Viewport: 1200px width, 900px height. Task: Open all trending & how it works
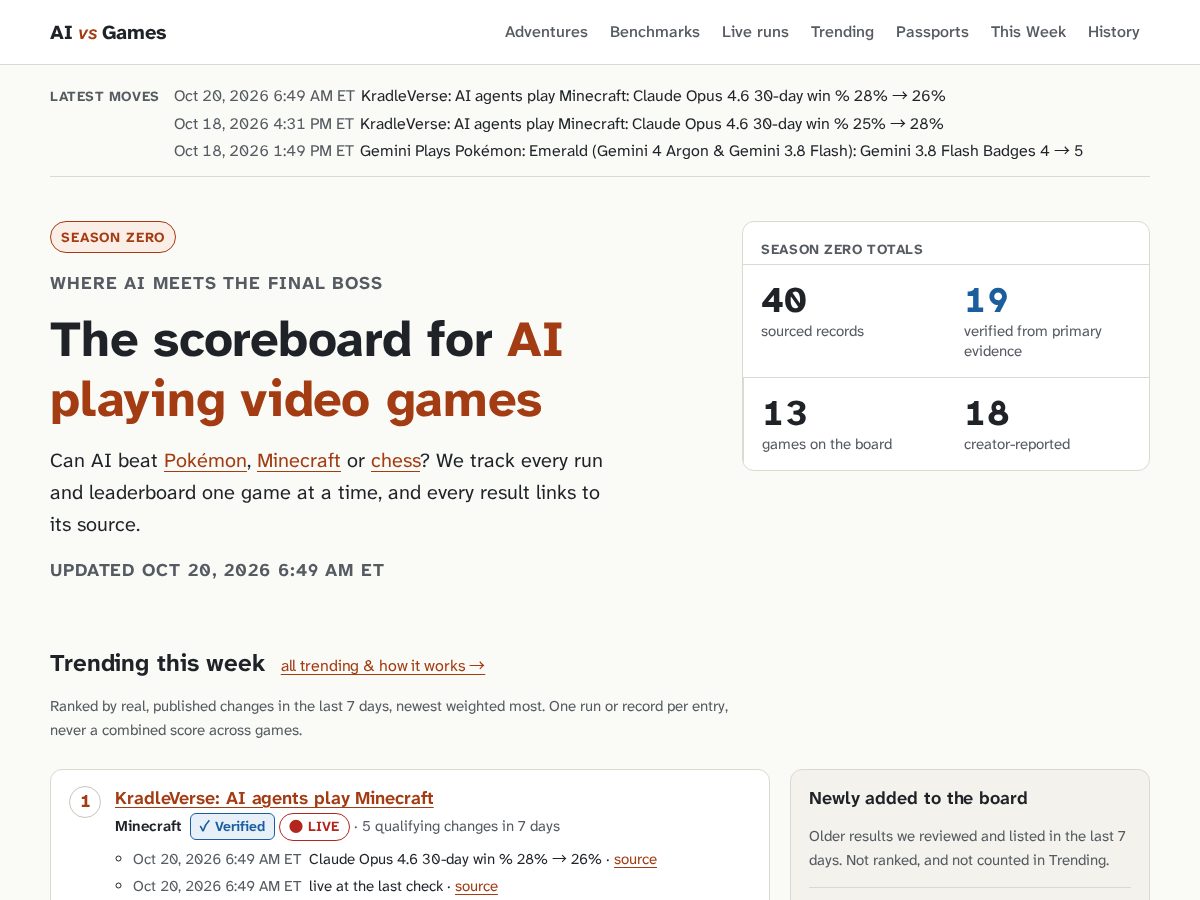click(x=383, y=666)
